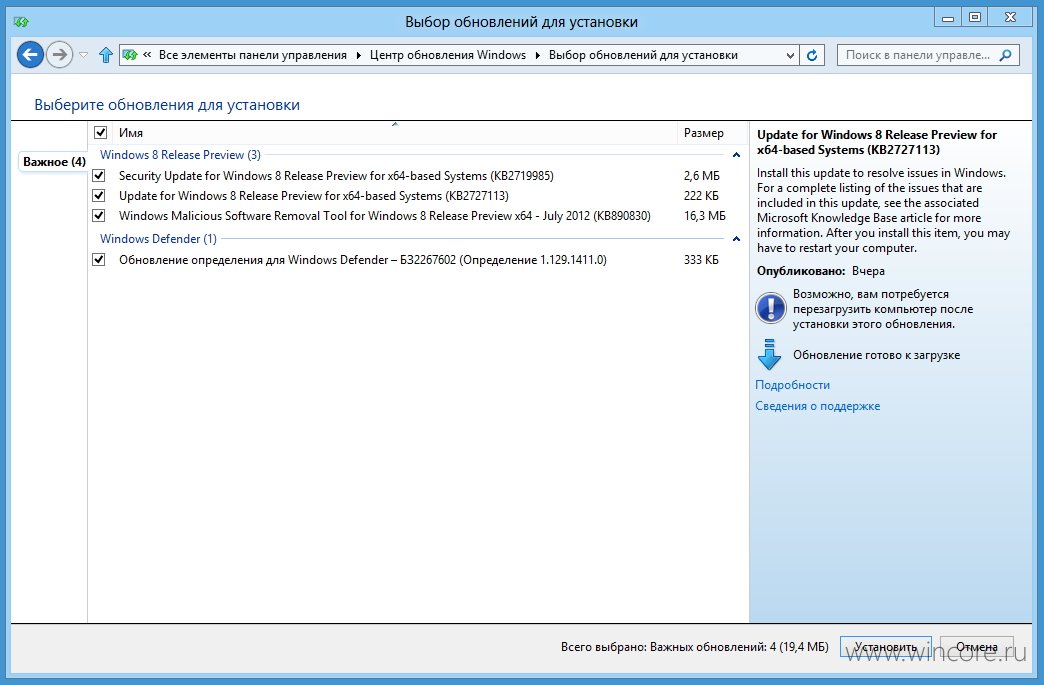
Task: Sort updates by the Имя column
Action: (x=394, y=132)
